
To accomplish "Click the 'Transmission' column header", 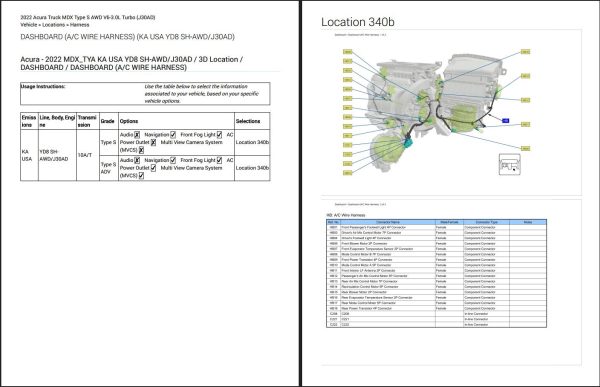I will (87, 121).
